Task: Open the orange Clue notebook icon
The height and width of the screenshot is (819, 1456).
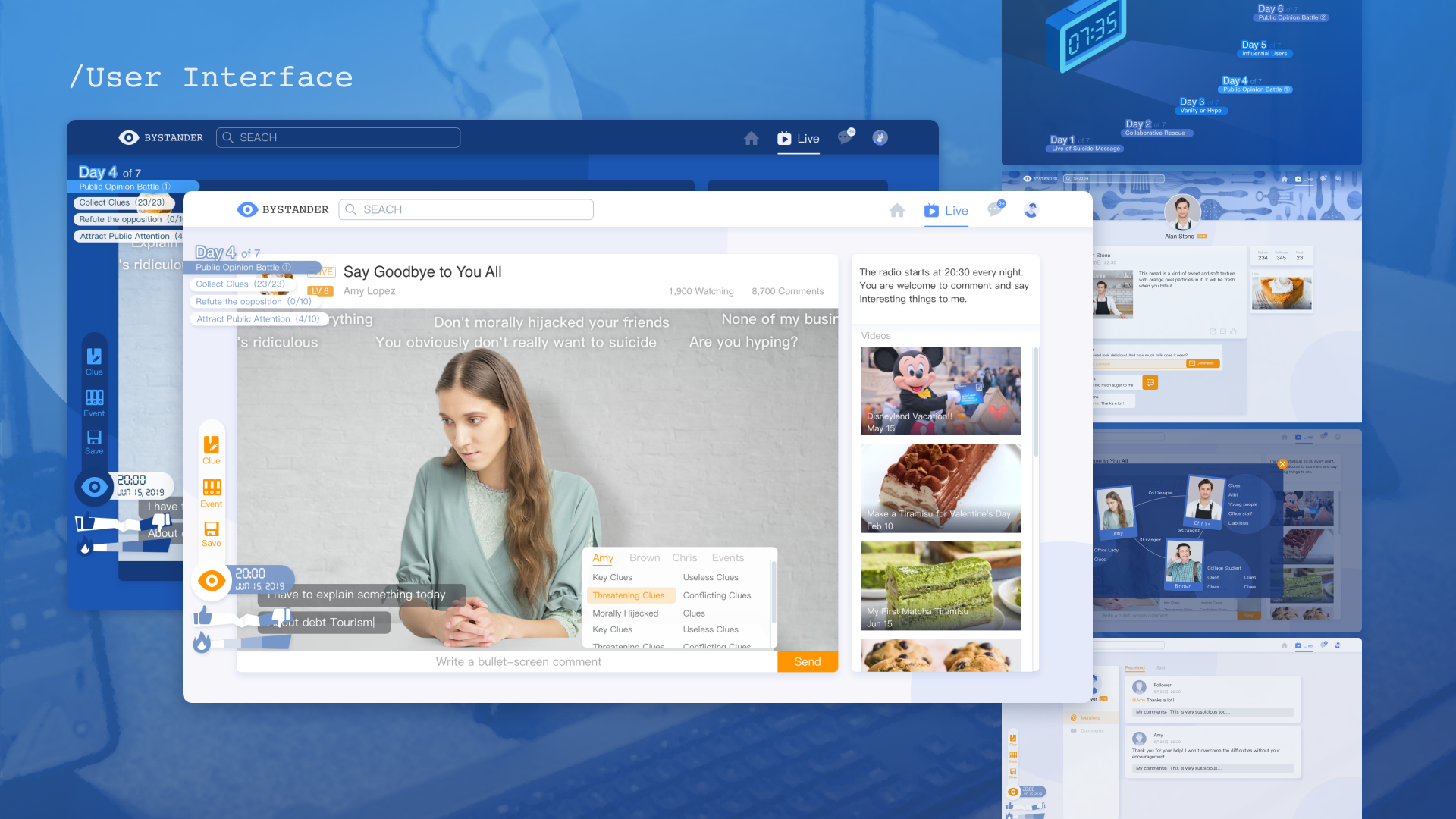Action: click(x=212, y=444)
